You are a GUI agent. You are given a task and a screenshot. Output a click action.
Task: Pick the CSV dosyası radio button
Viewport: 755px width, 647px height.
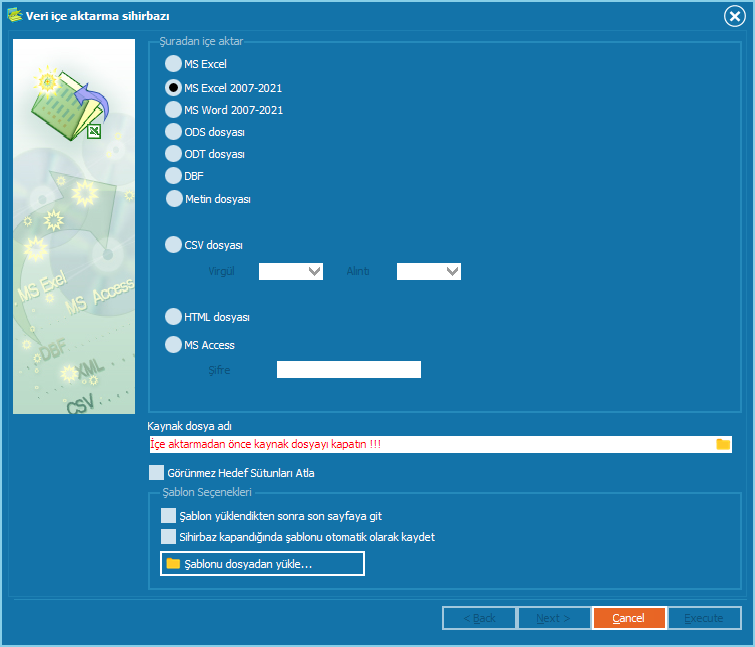pos(173,245)
